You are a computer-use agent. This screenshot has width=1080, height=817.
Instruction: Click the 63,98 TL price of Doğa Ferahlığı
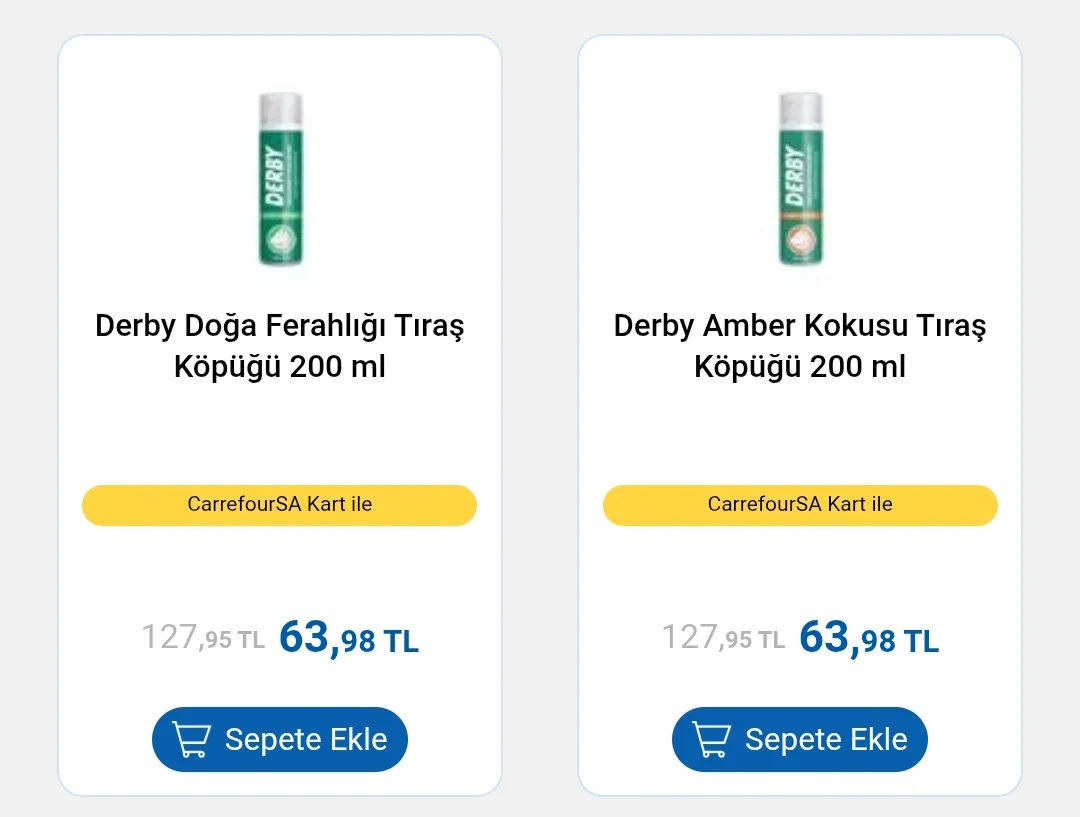click(349, 637)
